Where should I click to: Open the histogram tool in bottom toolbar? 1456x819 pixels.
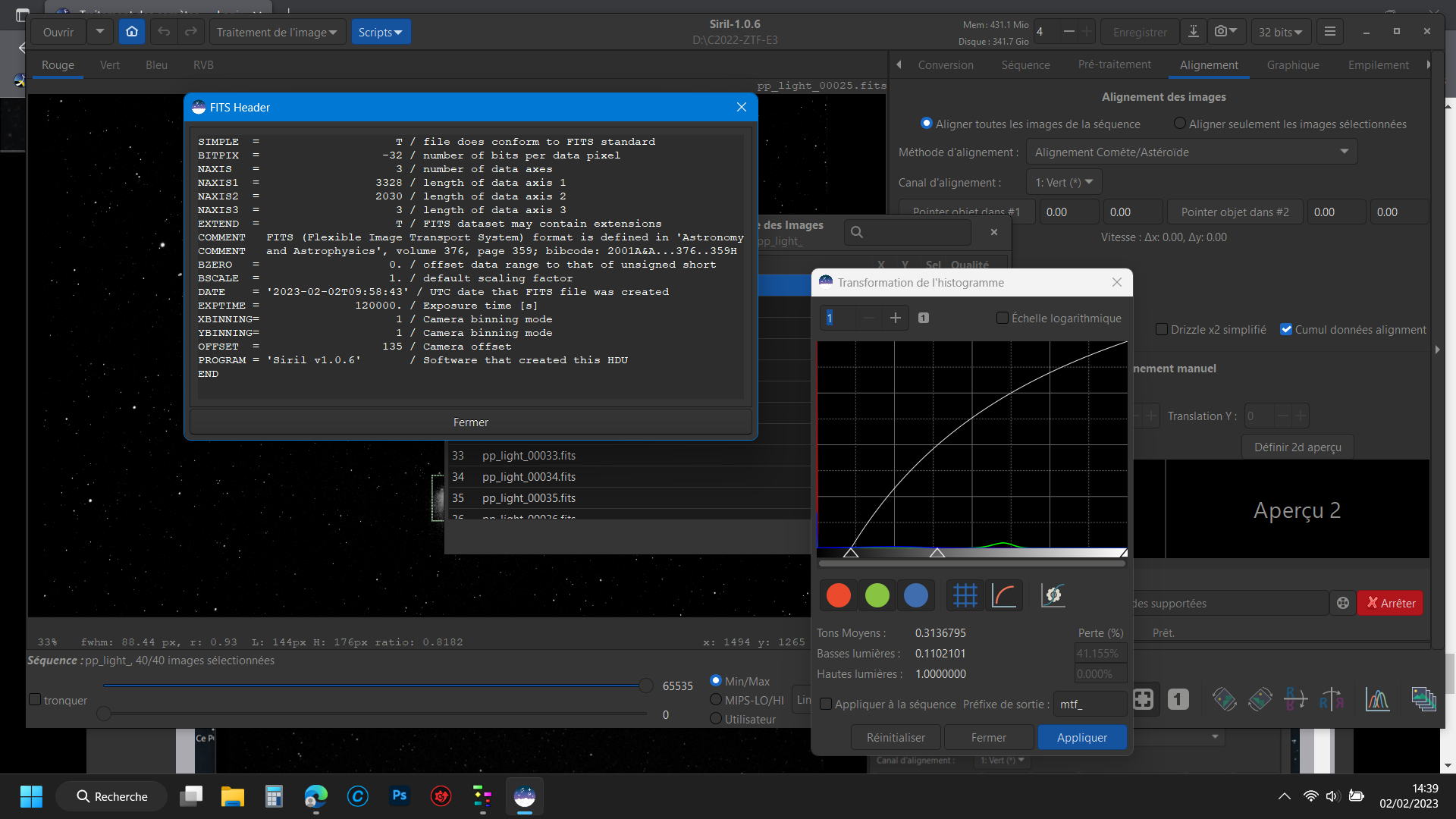(x=1377, y=699)
